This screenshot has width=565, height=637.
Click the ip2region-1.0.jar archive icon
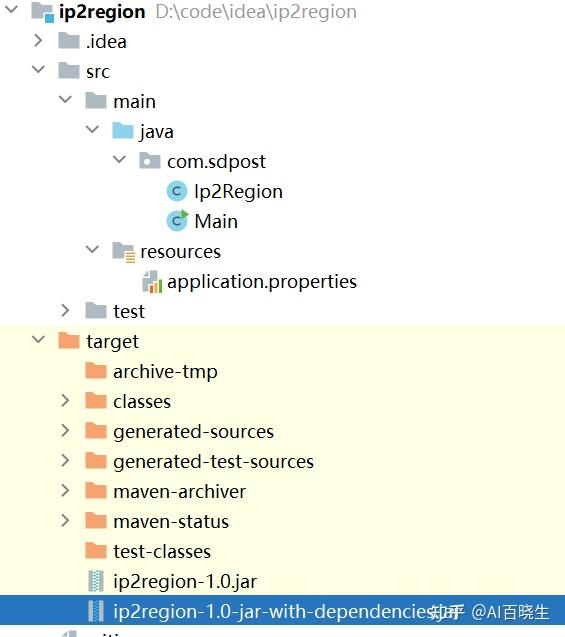click(96, 581)
